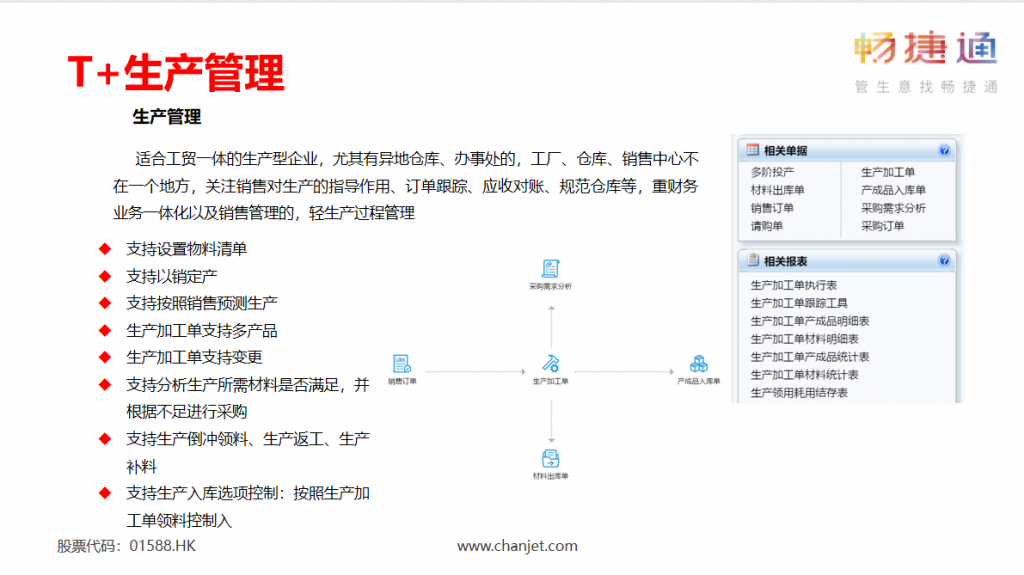Select the 生产加工单 hammer icon

(550, 363)
